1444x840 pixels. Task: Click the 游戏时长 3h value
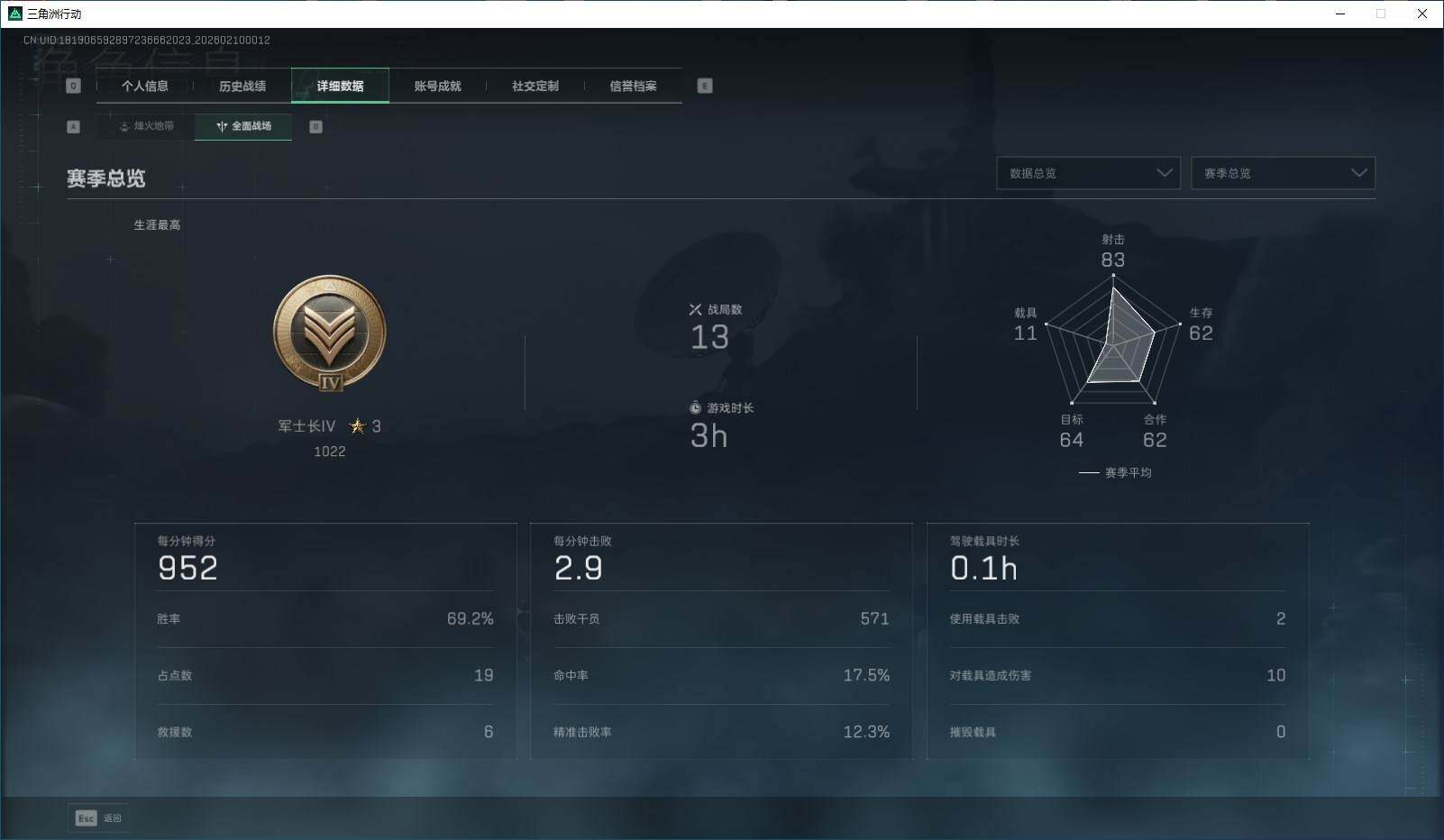tap(708, 436)
